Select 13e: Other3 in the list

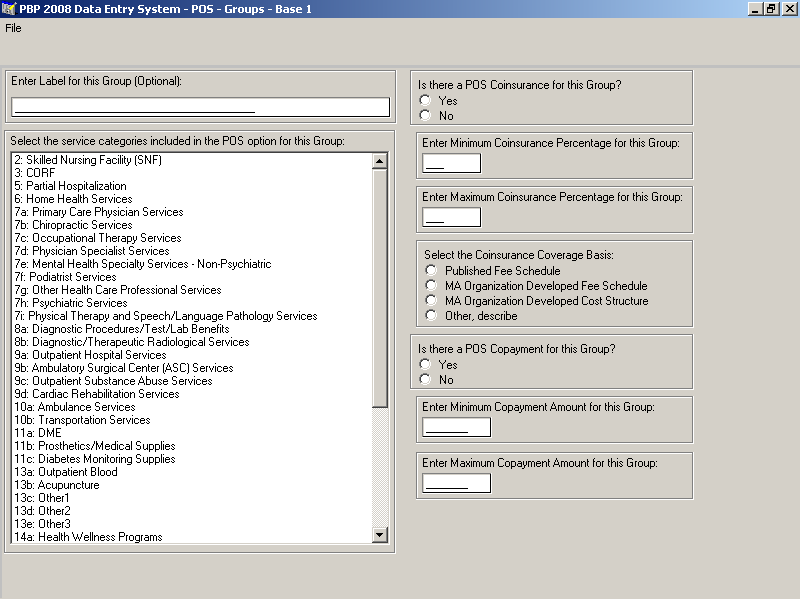192,524
